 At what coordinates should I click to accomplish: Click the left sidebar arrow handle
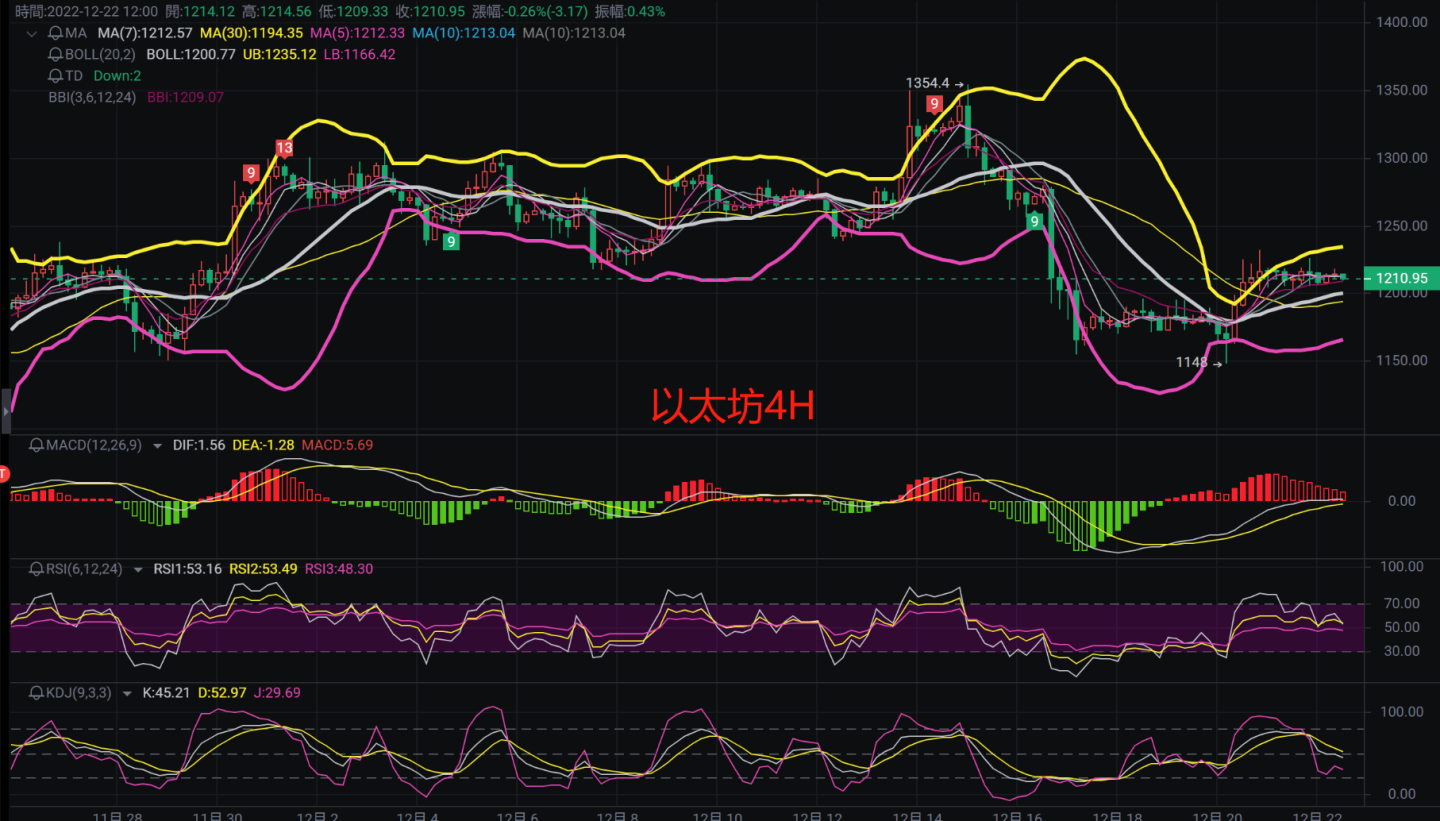[x=4, y=410]
